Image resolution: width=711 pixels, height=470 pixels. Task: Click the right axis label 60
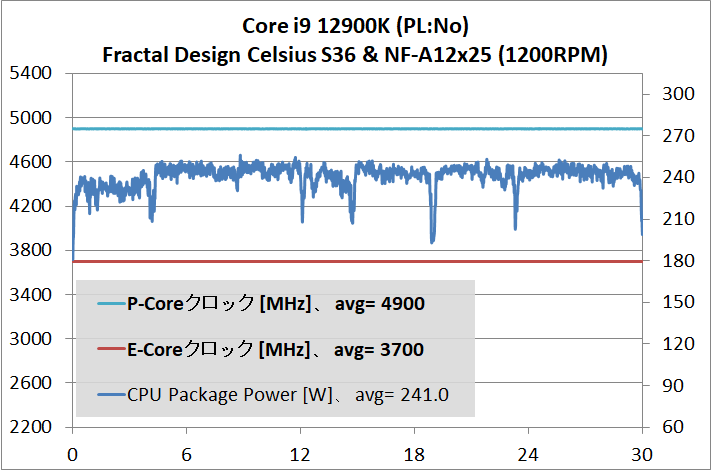point(673,427)
